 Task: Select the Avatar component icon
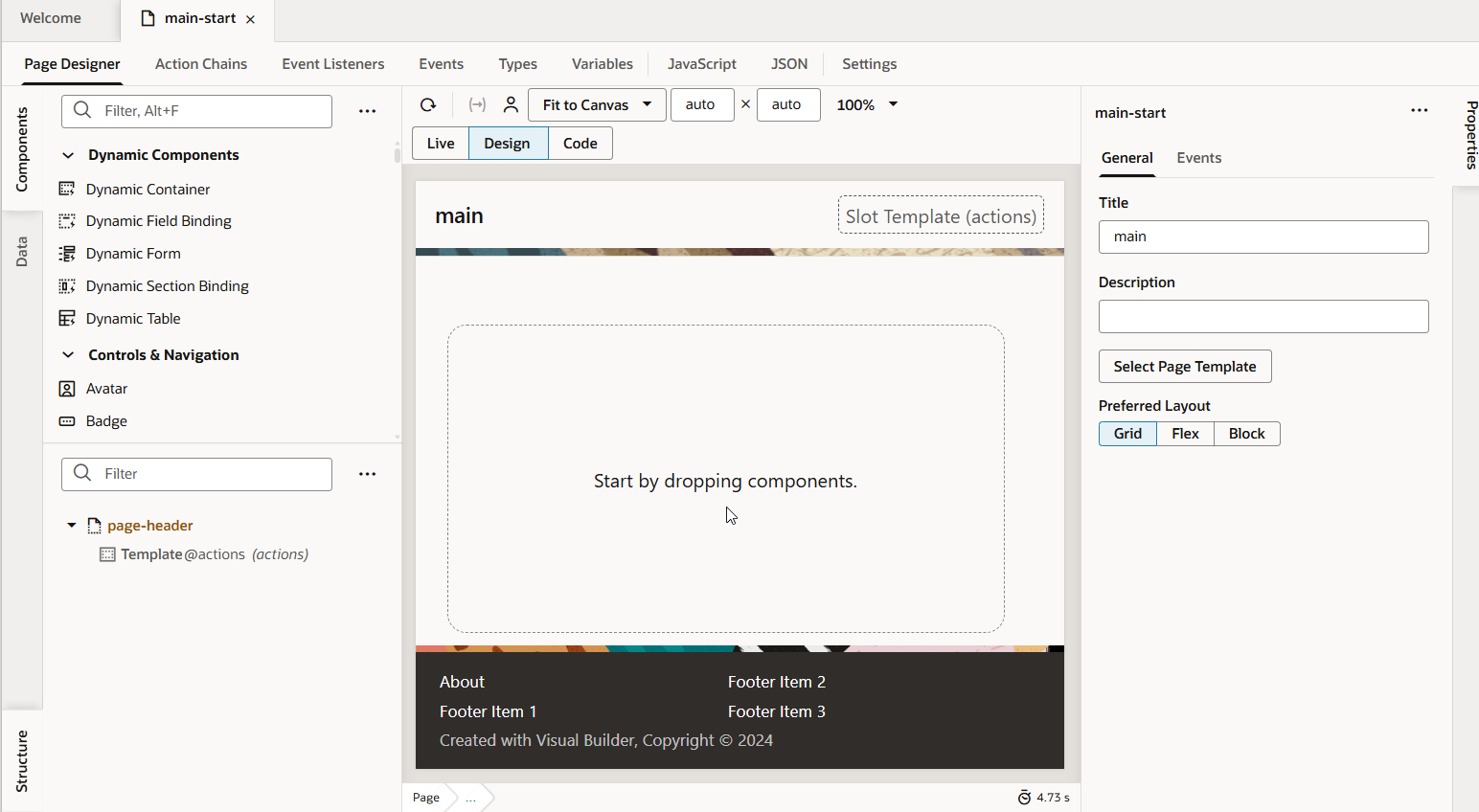pos(67,389)
